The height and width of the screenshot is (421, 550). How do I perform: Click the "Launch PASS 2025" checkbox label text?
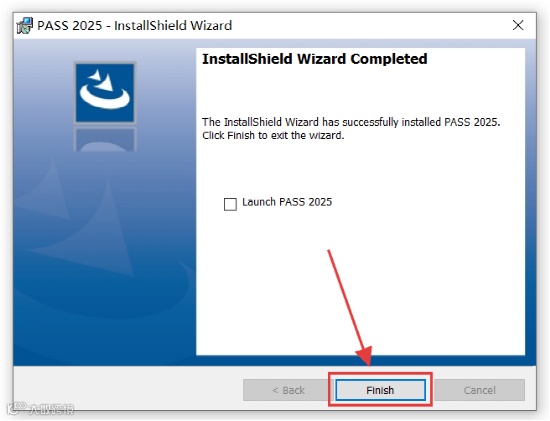[287, 202]
